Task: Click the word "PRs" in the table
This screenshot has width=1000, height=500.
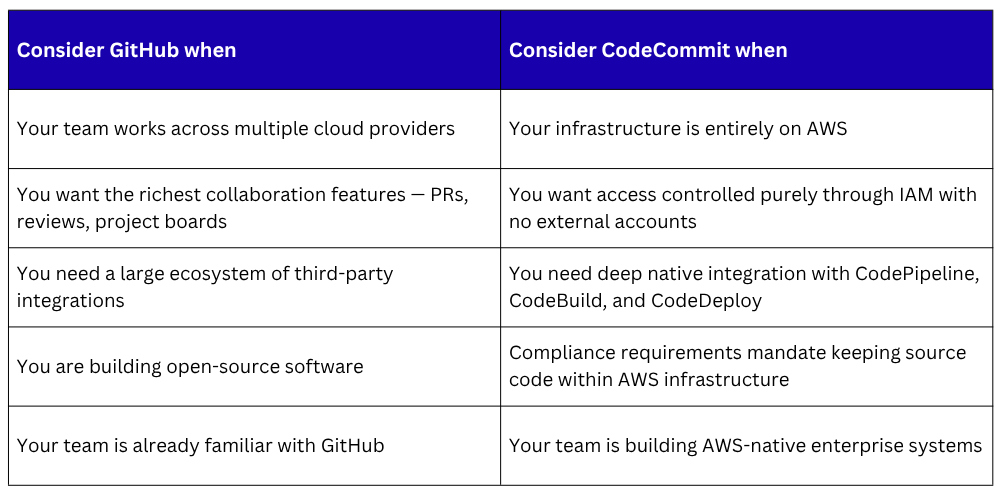Action: tap(449, 195)
